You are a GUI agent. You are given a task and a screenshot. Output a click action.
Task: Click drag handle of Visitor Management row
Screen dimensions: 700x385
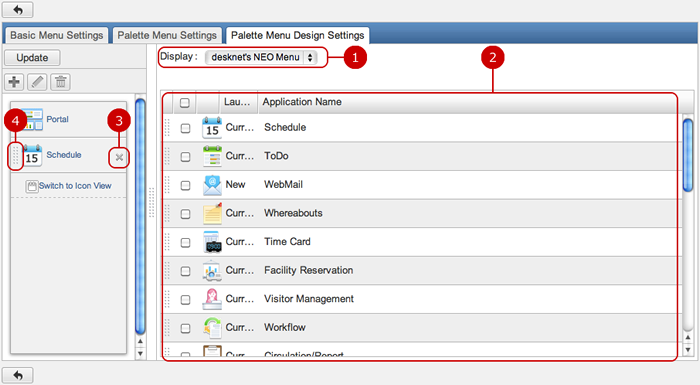167,299
